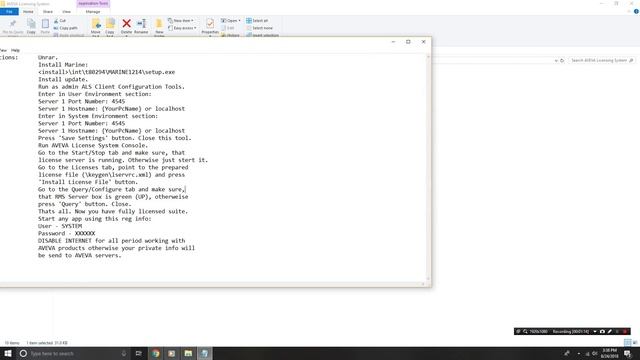
Task: Click the recorder screenshot camera icon
Action: pos(602,331)
